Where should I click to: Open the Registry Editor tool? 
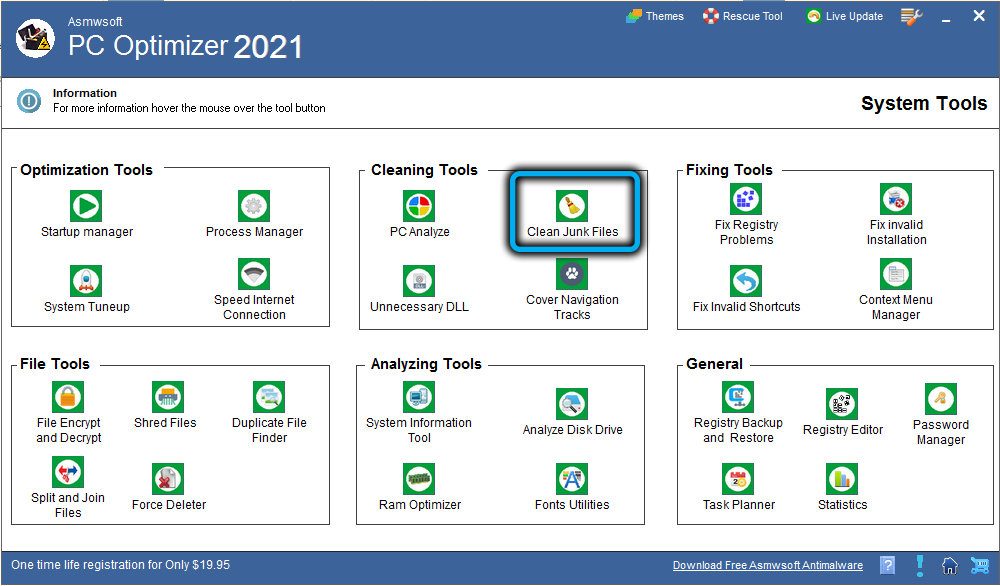842,404
